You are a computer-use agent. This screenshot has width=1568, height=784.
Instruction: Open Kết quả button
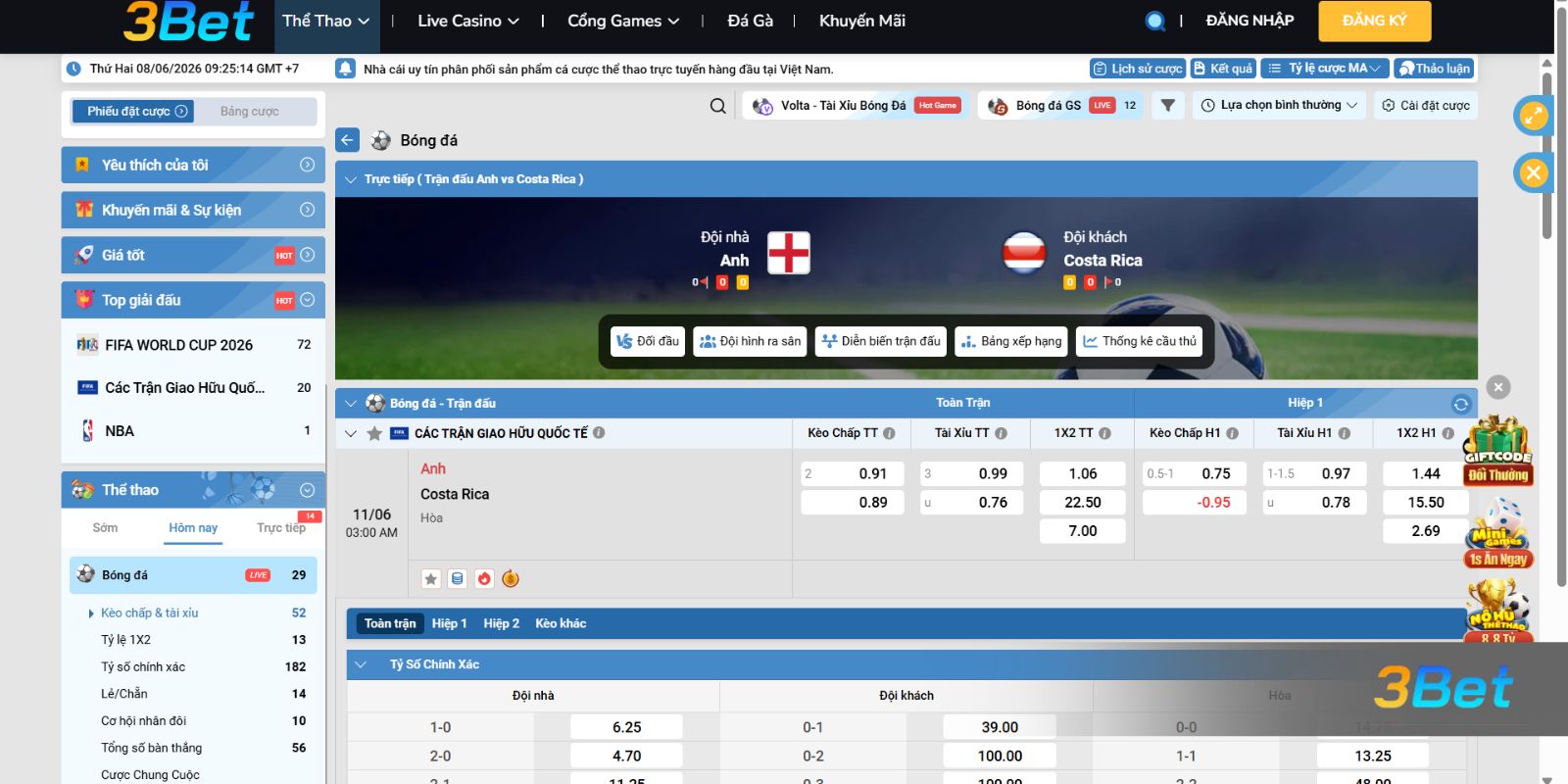coord(1223,69)
